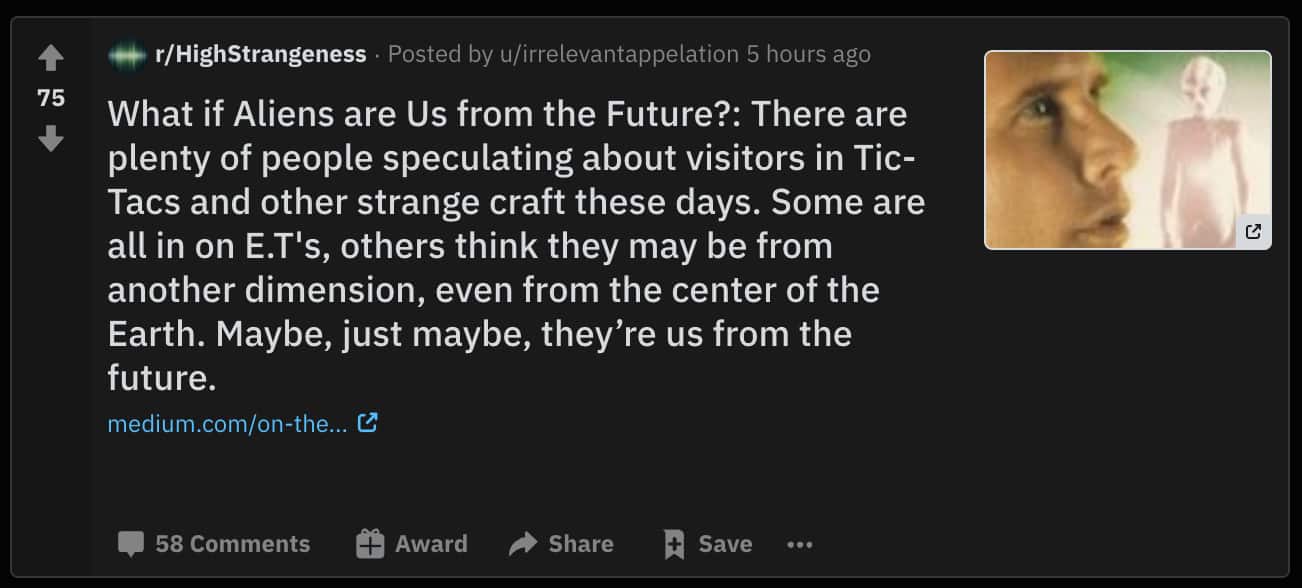1302x588 pixels.
Task: Follow the medium.com/on-the... link
Action: pos(227,424)
